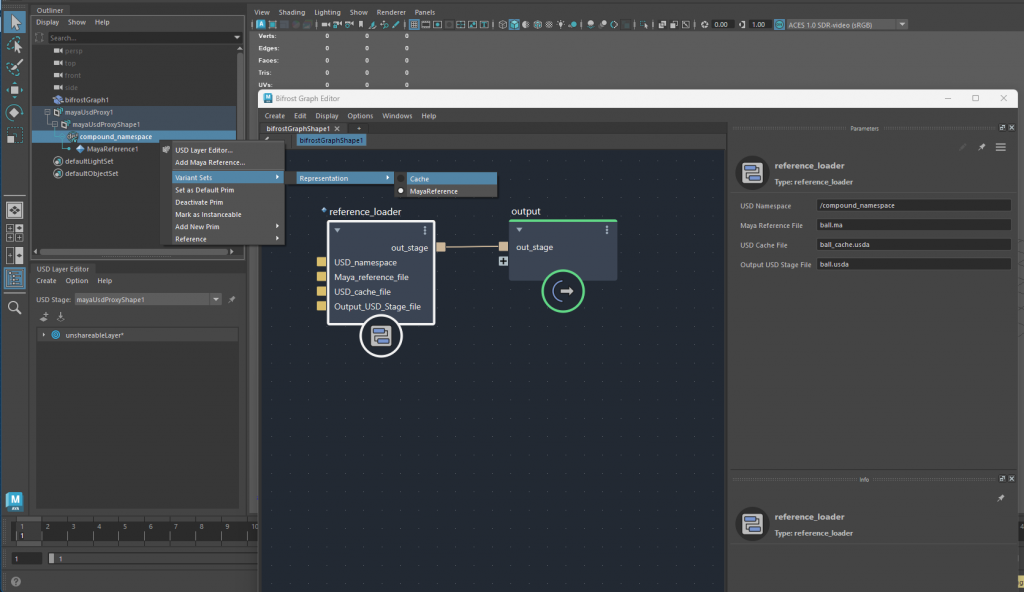Click the bifrostGraphShape1 breadcrumb button
The height and width of the screenshot is (592, 1024).
pos(331,141)
